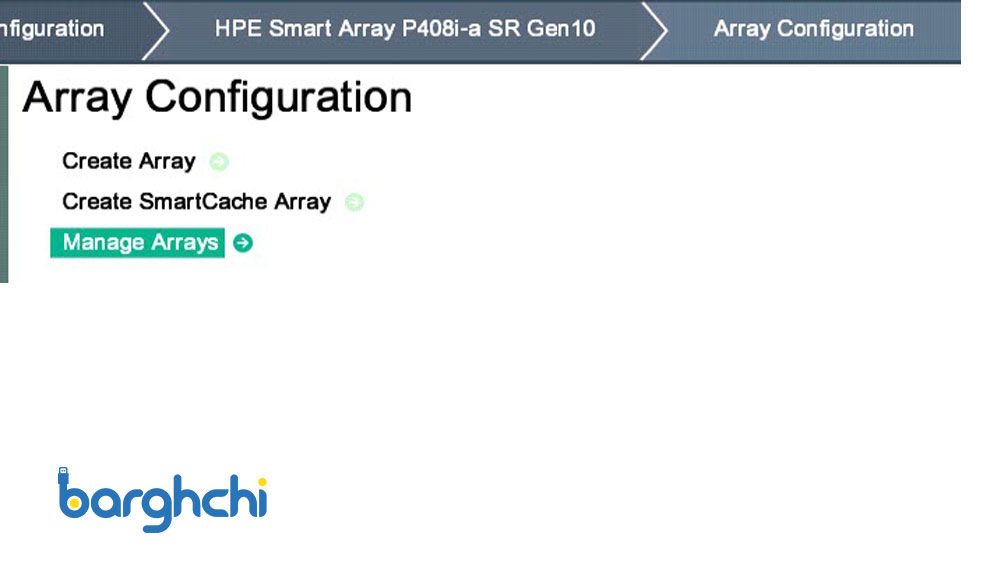The width and height of the screenshot is (1000, 562).
Task: Click the arrow icon next to Manage Arrays
Action: 243,243
